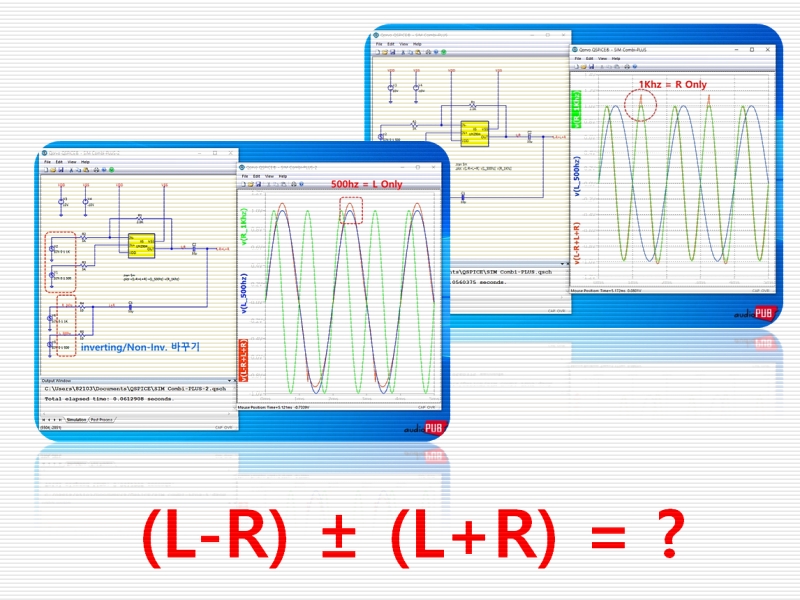Select yellow op-amp block in upper-right schematic
This screenshot has width=800, height=600.
pos(473,131)
